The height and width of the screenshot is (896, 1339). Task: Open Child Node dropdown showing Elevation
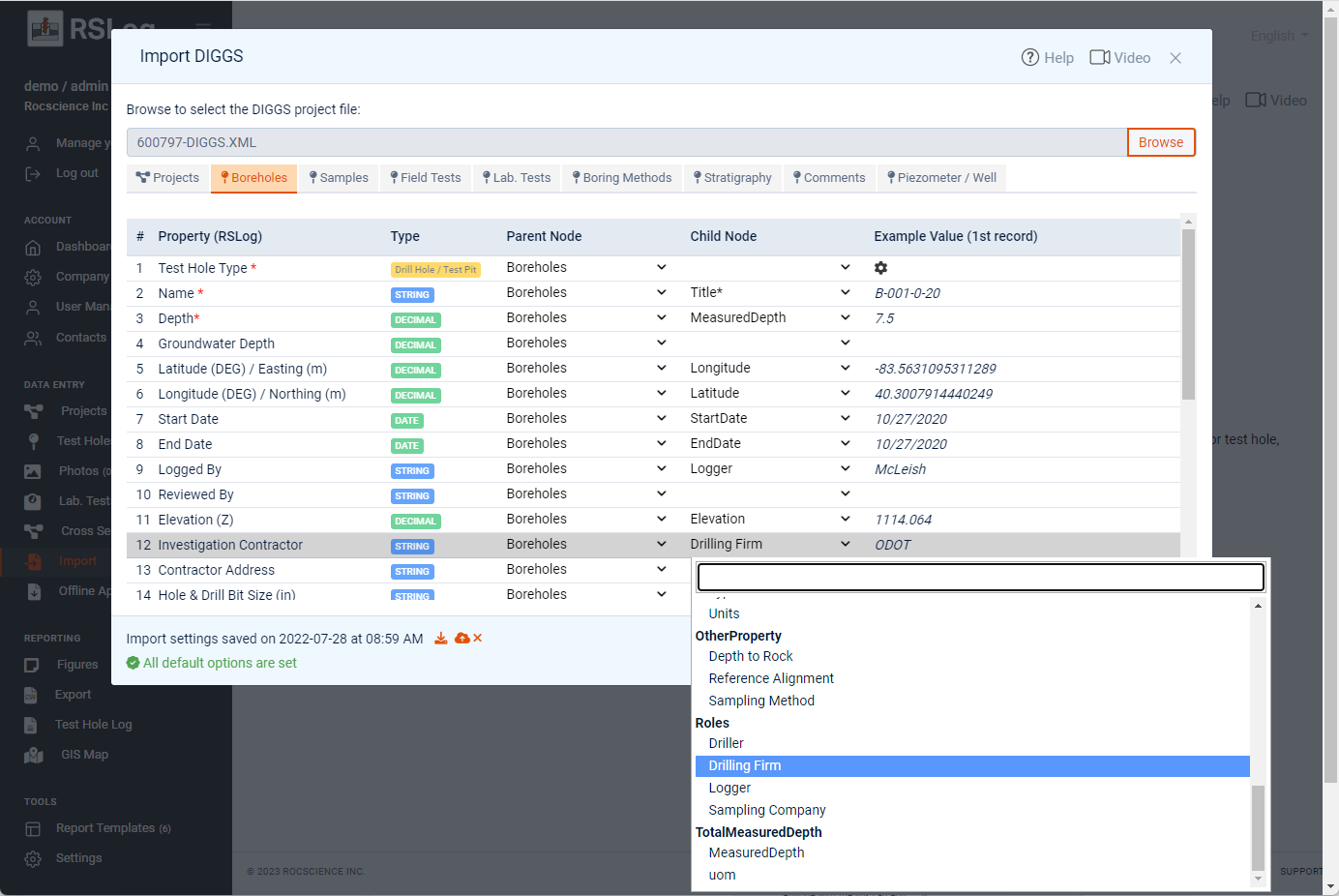[770, 519]
